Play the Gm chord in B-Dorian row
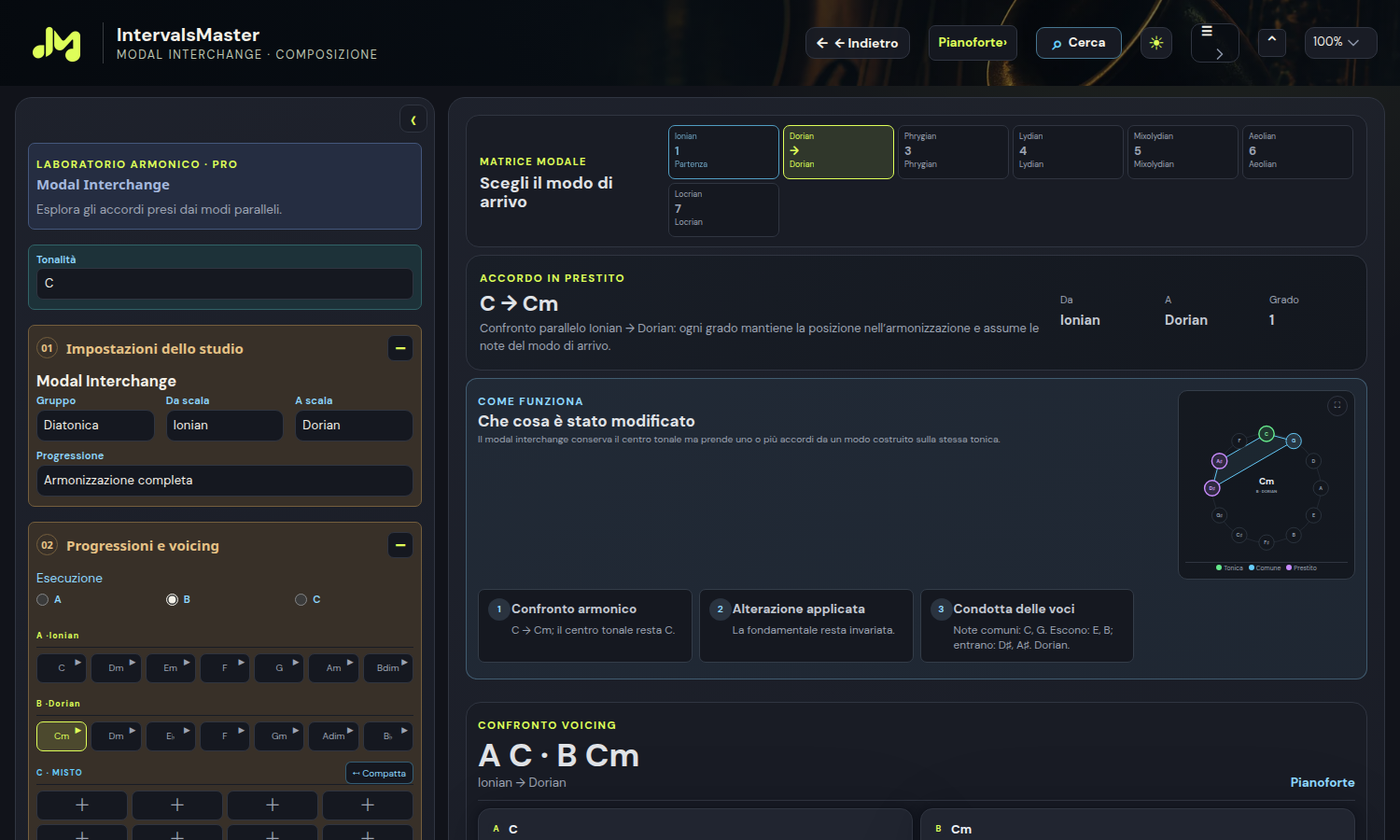Screen dimensions: 1400x840 tap(279, 735)
